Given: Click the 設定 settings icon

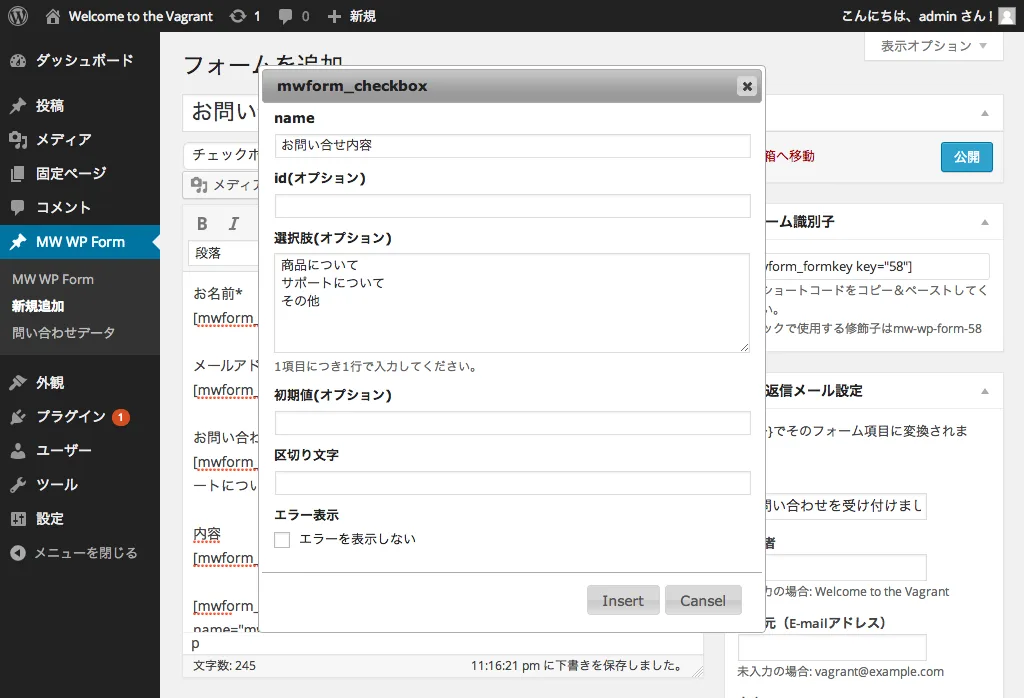Looking at the screenshot, I should click(18, 519).
